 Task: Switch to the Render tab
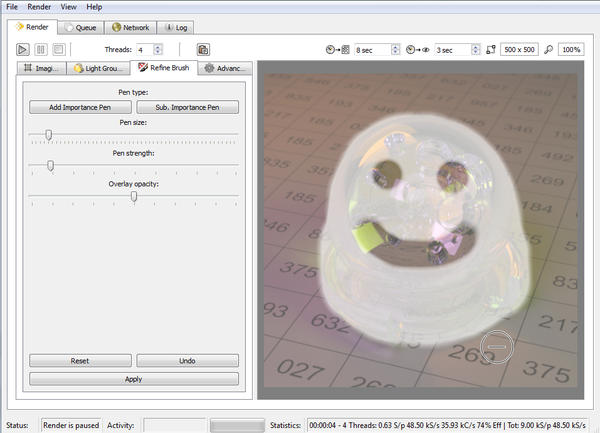pos(32,27)
